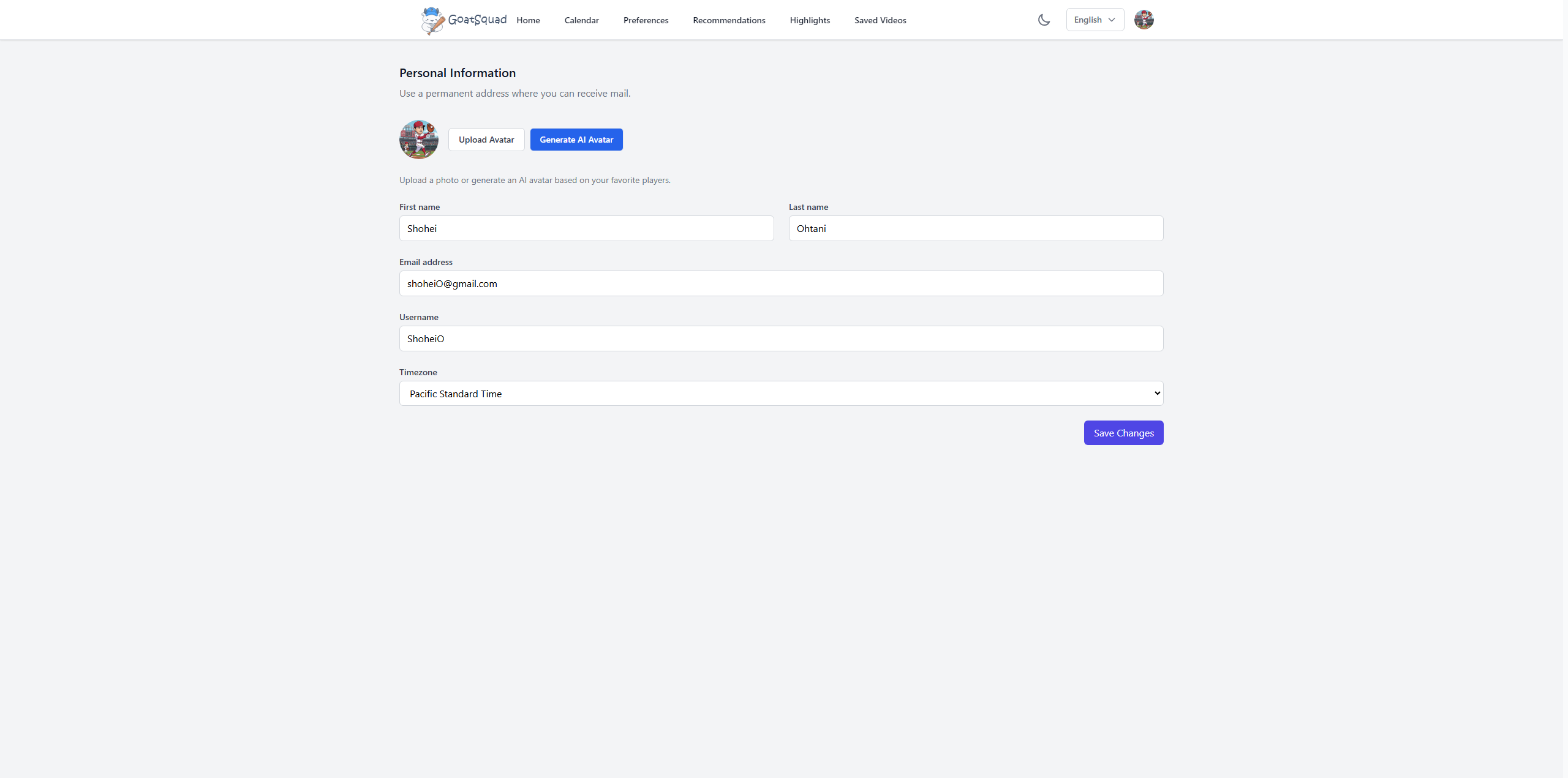Open the Recommendations section

coord(729,20)
